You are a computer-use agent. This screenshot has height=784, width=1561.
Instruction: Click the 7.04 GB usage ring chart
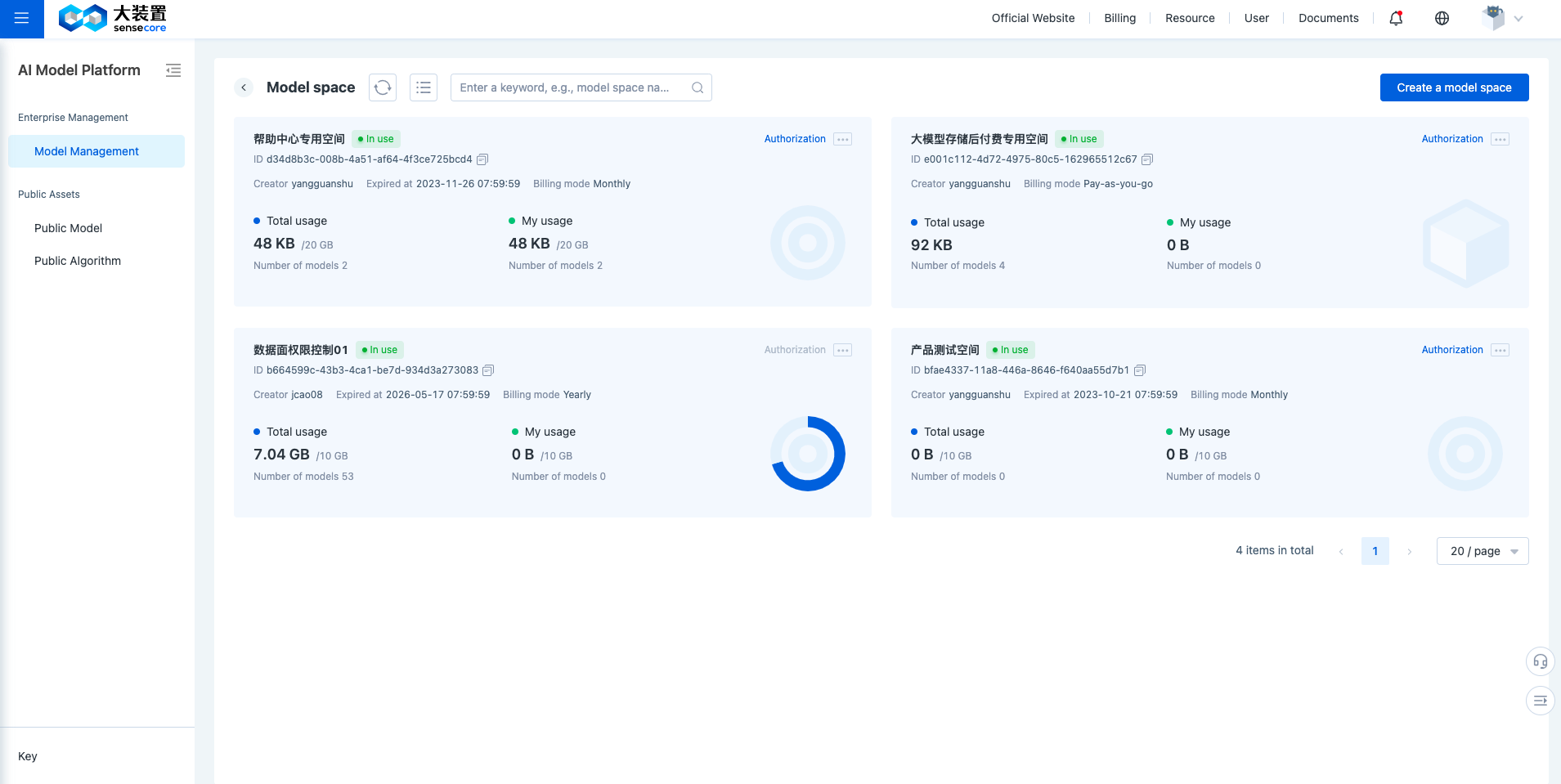point(808,454)
